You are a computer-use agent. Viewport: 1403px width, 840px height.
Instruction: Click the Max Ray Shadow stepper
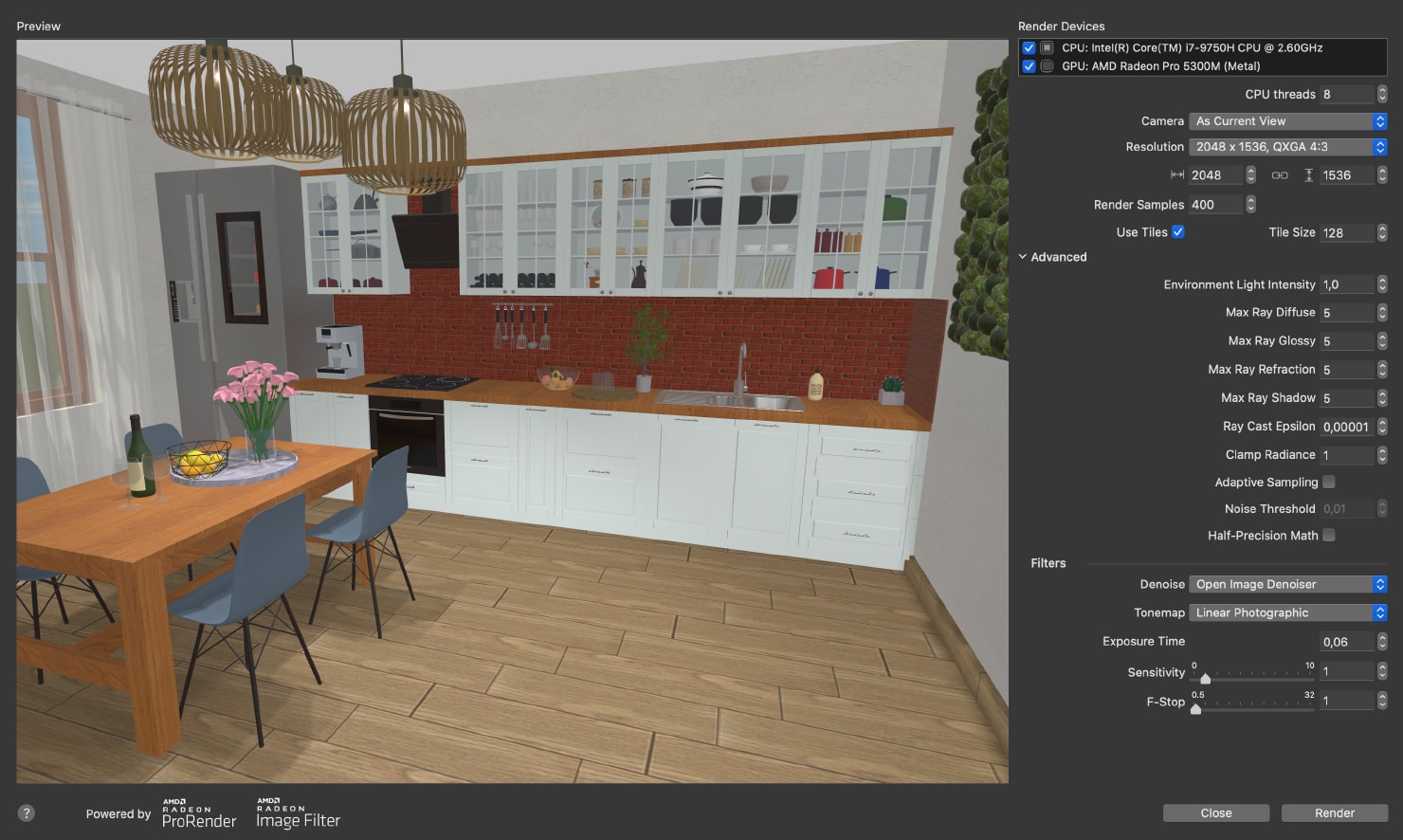coord(1382,397)
